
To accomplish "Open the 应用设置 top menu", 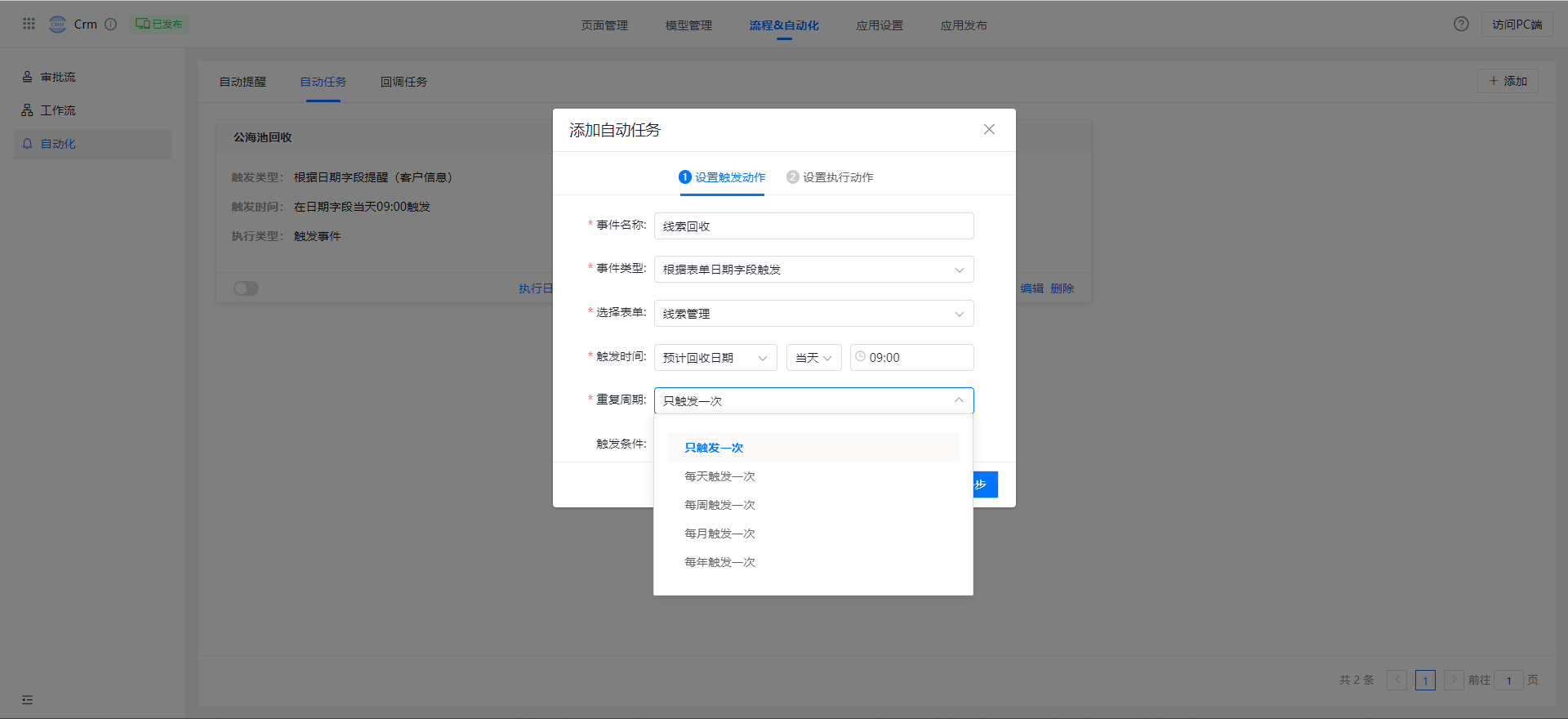I will tap(880, 25).
